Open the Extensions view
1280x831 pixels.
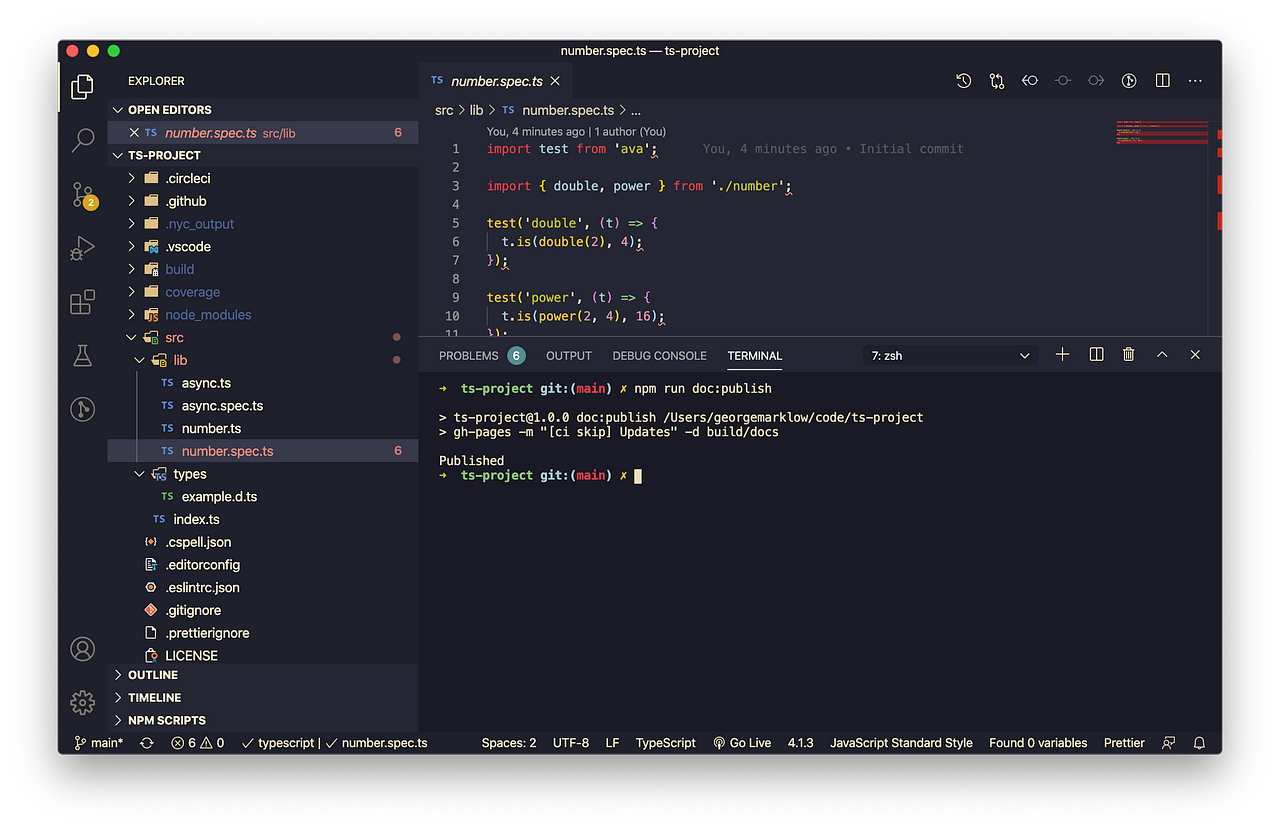pos(82,303)
